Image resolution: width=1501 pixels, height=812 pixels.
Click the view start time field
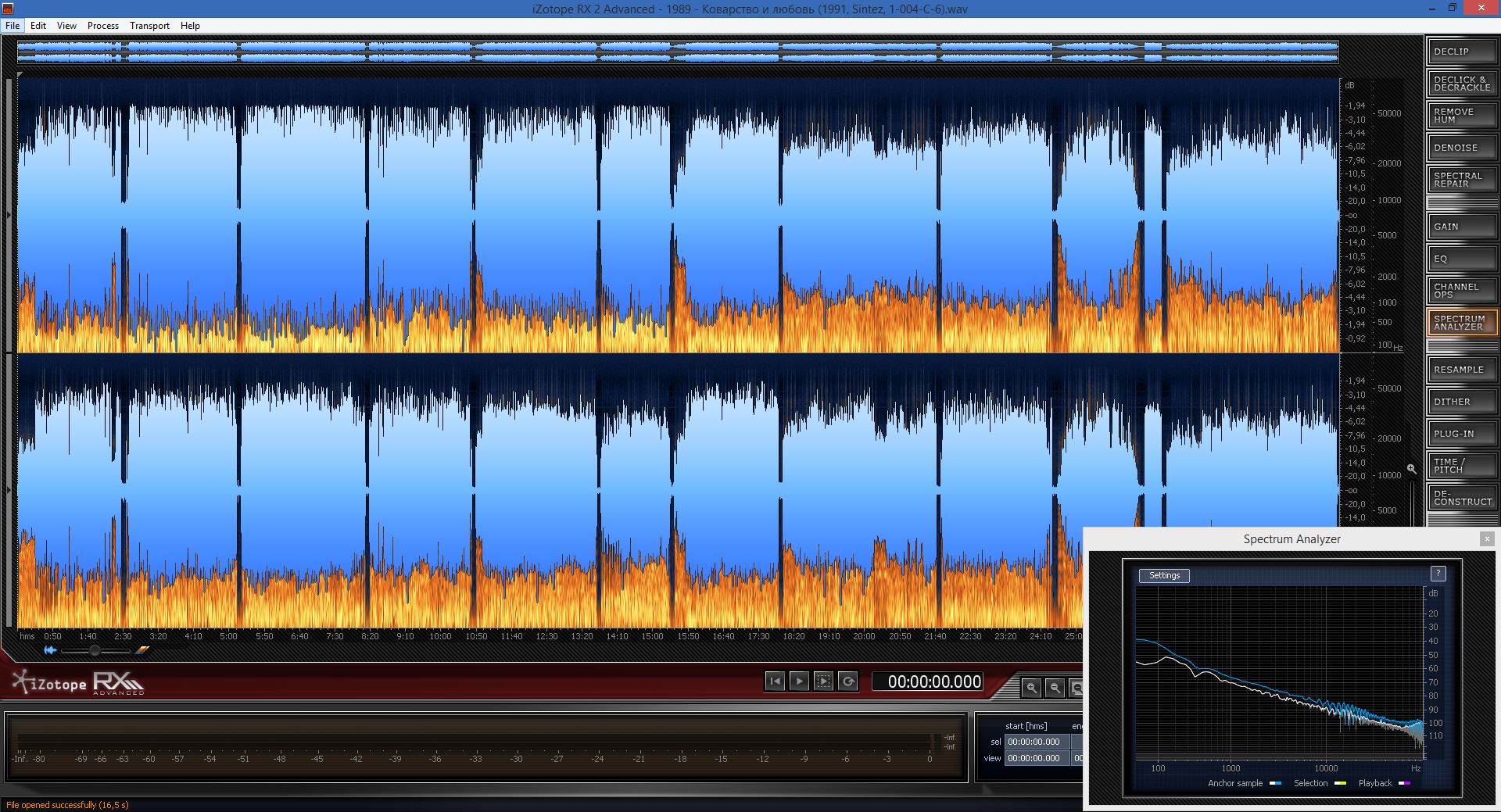1037,758
